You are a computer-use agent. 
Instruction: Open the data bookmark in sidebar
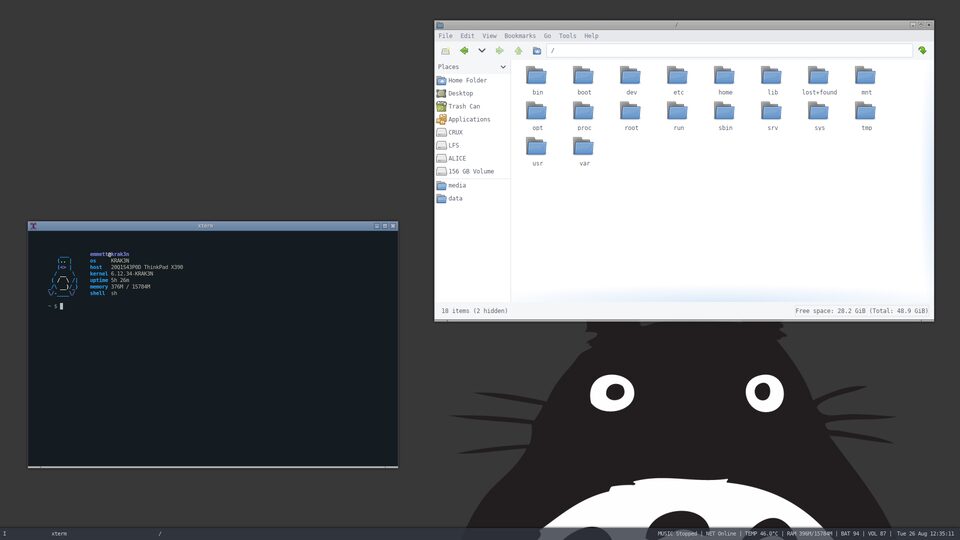click(472, 198)
